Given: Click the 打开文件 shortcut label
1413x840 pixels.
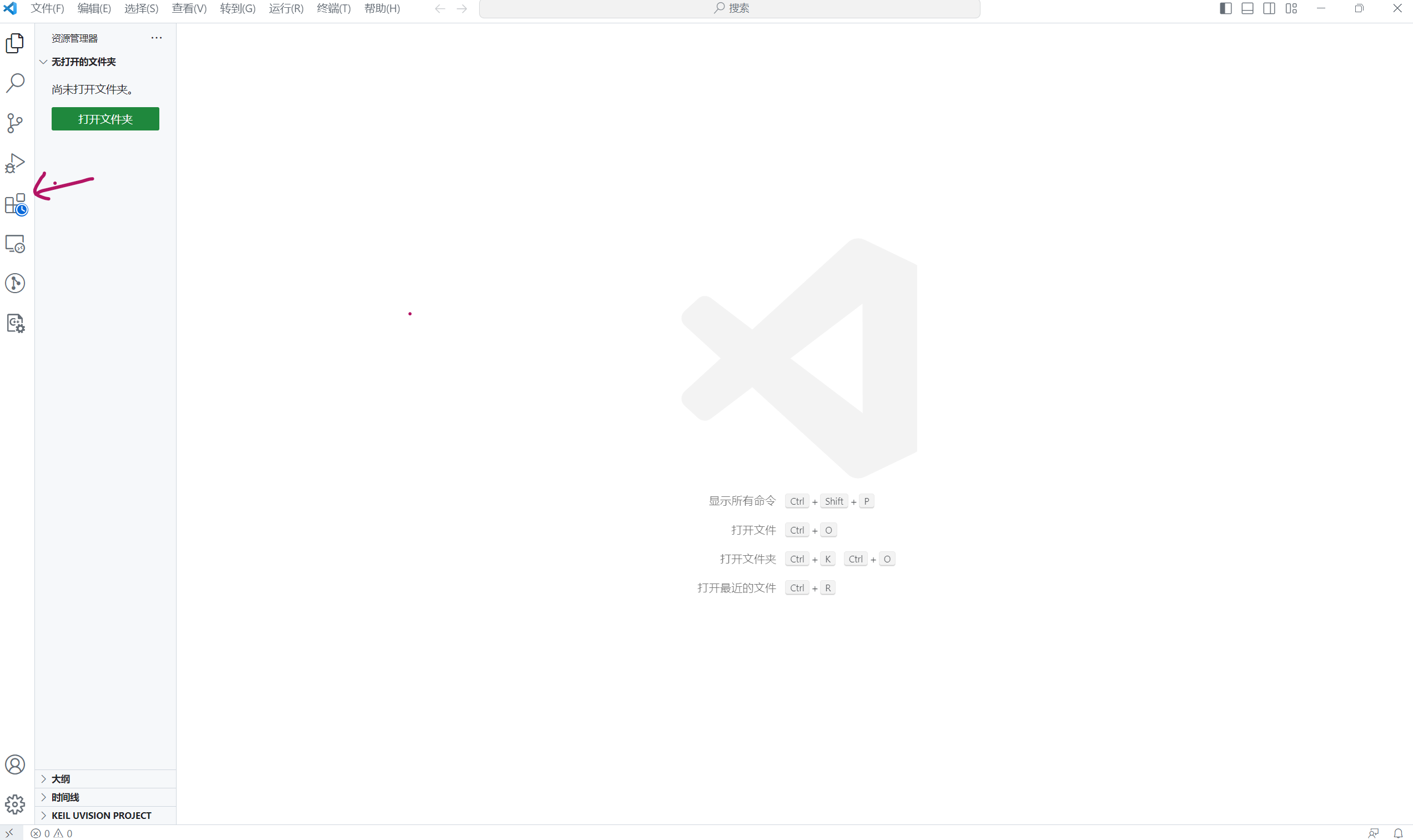Looking at the screenshot, I should pyautogui.click(x=753, y=530).
